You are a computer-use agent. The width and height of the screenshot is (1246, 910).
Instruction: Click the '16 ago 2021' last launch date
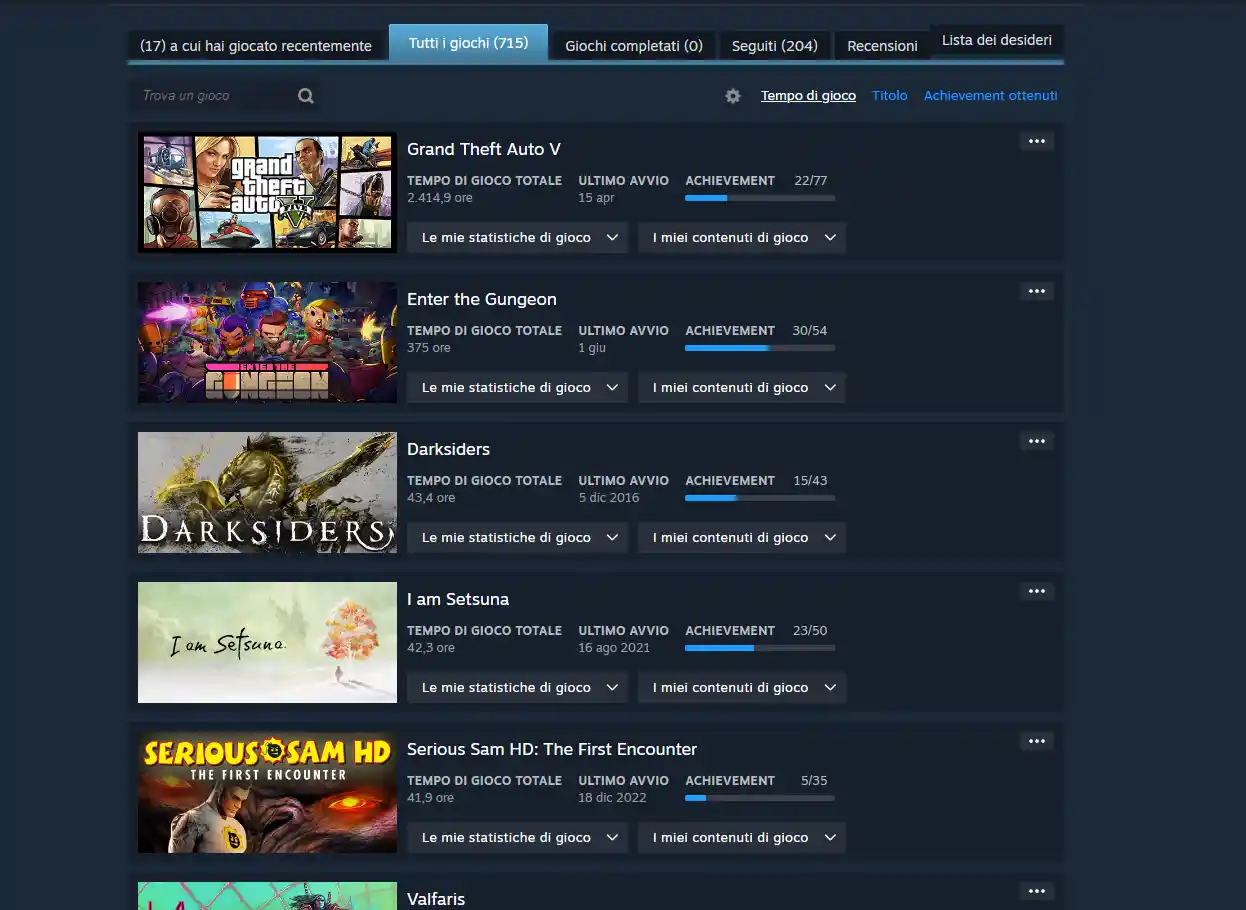coord(614,648)
